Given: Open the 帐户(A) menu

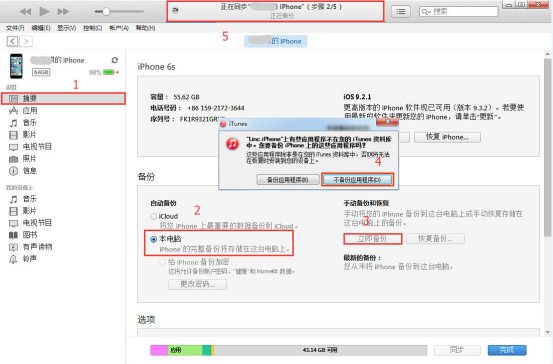Looking at the screenshot, I should pyautogui.click(x=119, y=28).
